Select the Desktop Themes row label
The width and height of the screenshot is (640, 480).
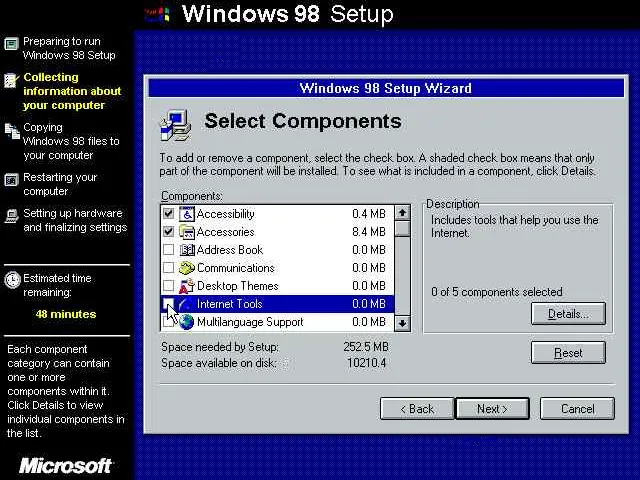tap(238, 286)
